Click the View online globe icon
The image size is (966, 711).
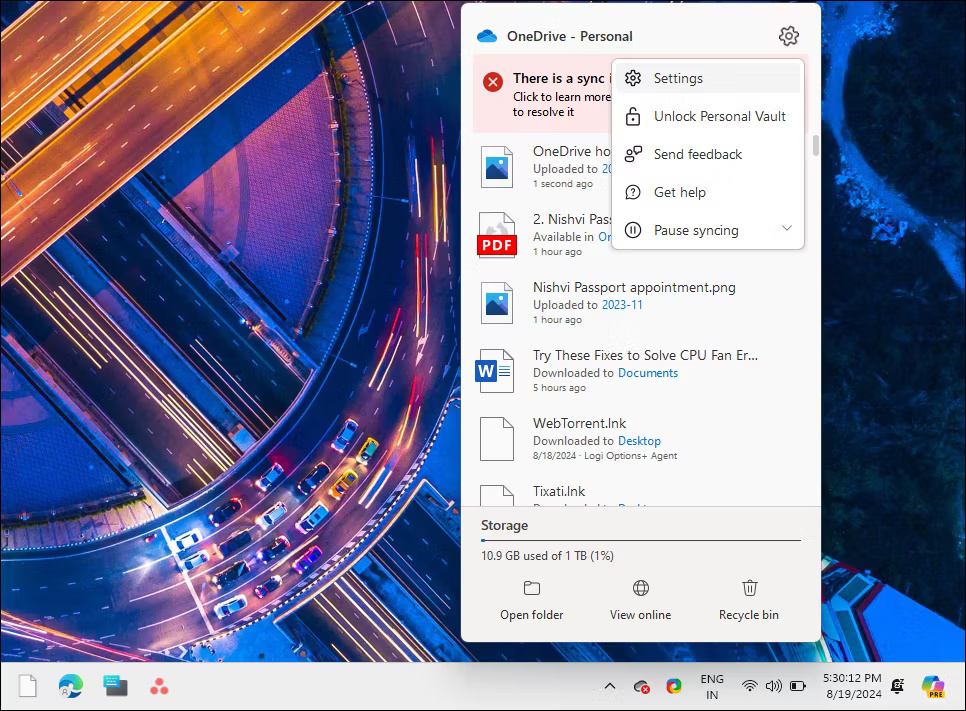[640, 589]
